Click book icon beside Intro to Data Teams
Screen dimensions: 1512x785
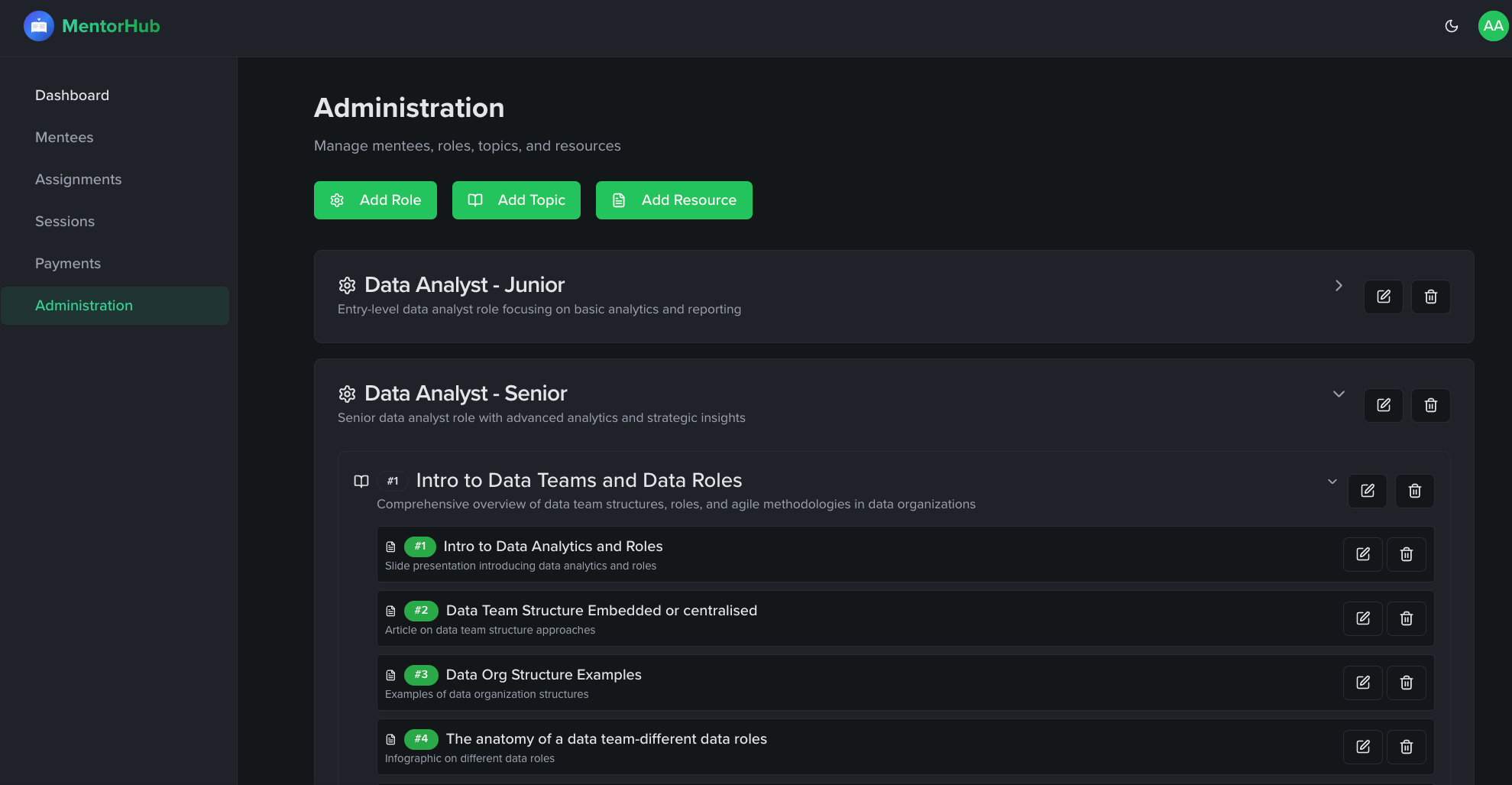[361, 481]
